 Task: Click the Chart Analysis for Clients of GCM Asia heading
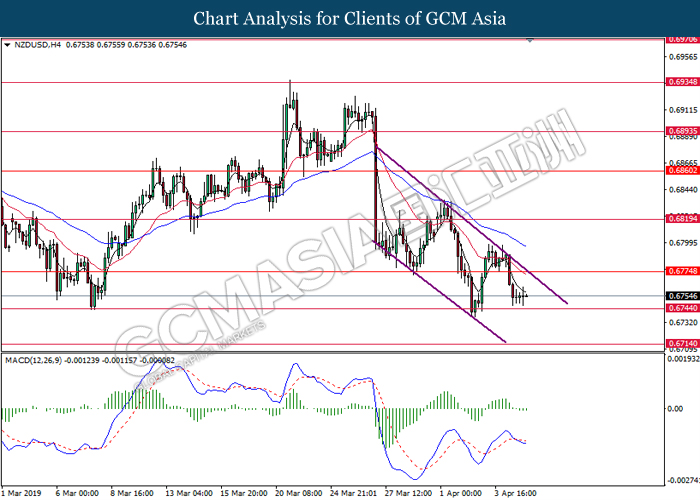[350, 19]
